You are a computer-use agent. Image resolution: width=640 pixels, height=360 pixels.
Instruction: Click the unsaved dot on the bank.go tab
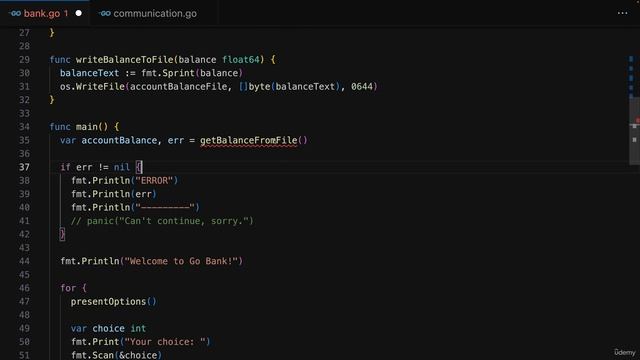pos(79,13)
